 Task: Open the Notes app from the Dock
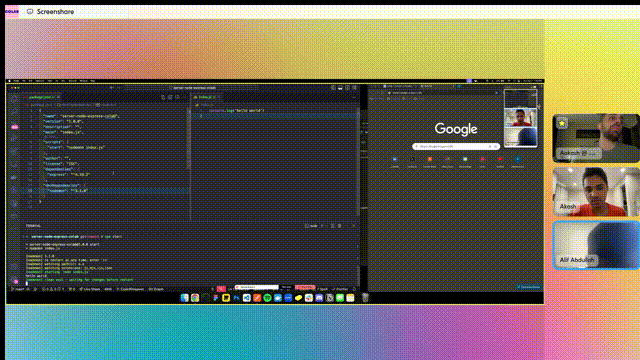350,298
